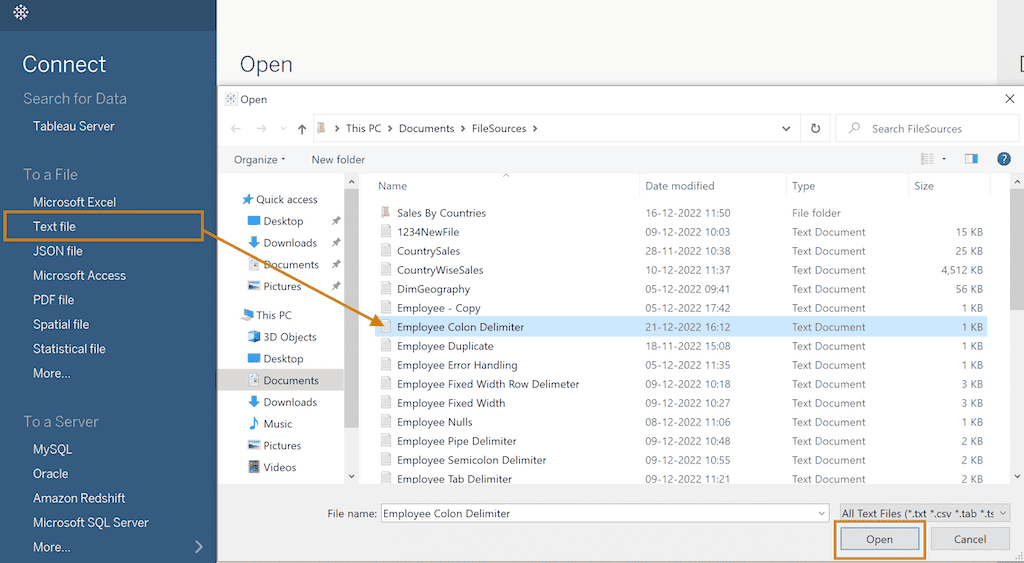Sort by Date modified column header

coord(680,186)
